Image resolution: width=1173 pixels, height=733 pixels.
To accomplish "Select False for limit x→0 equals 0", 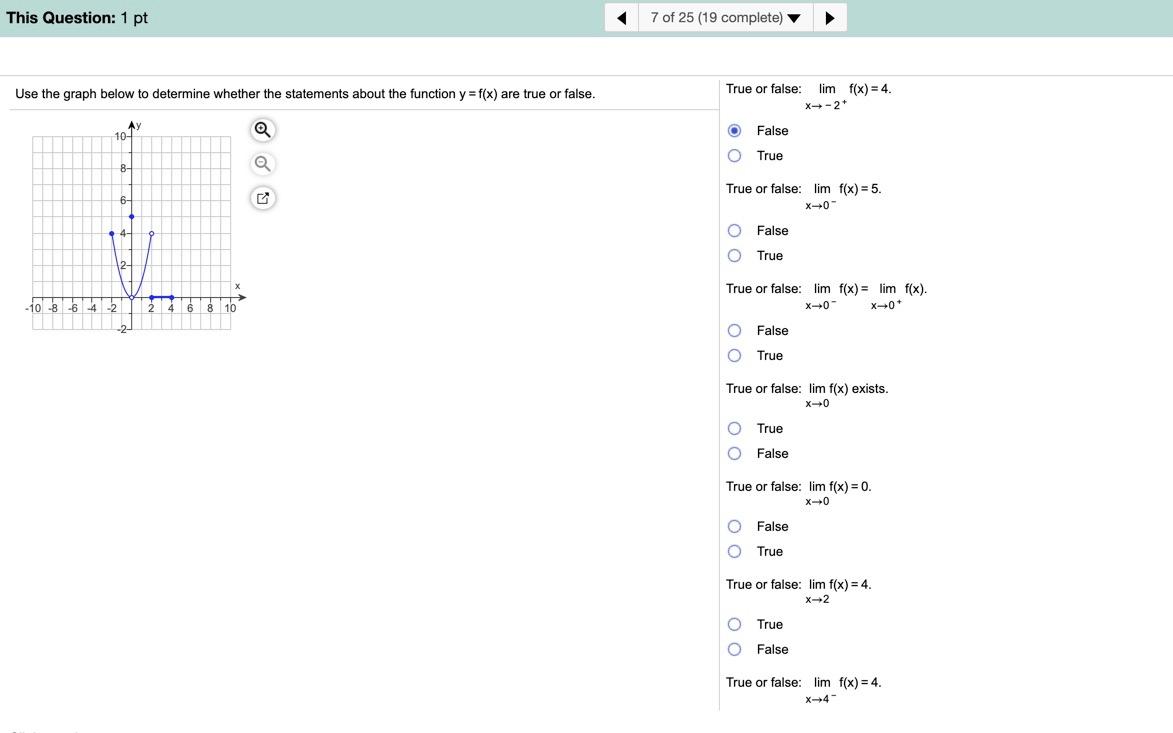I will (735, 527).
